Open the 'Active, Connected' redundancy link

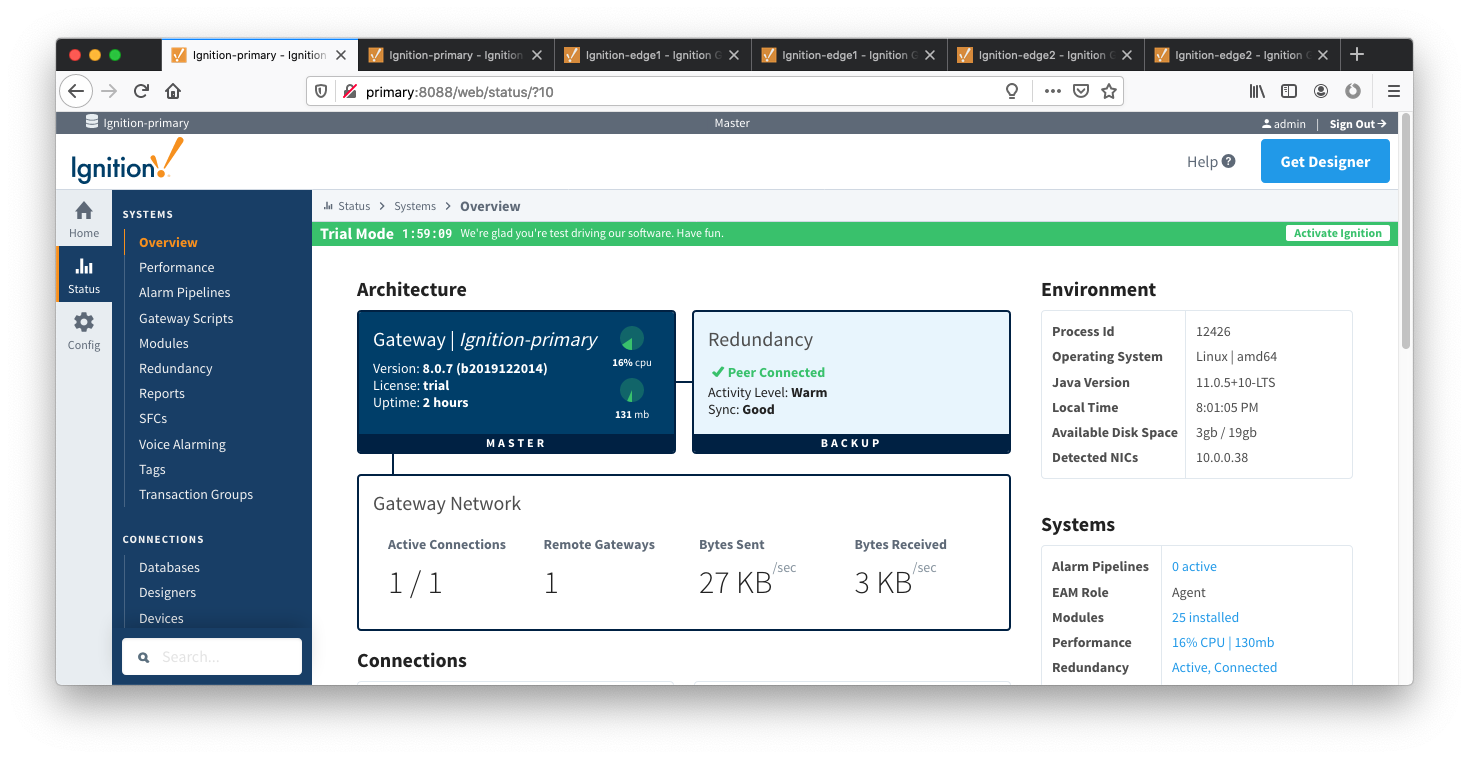[1224, 667]
